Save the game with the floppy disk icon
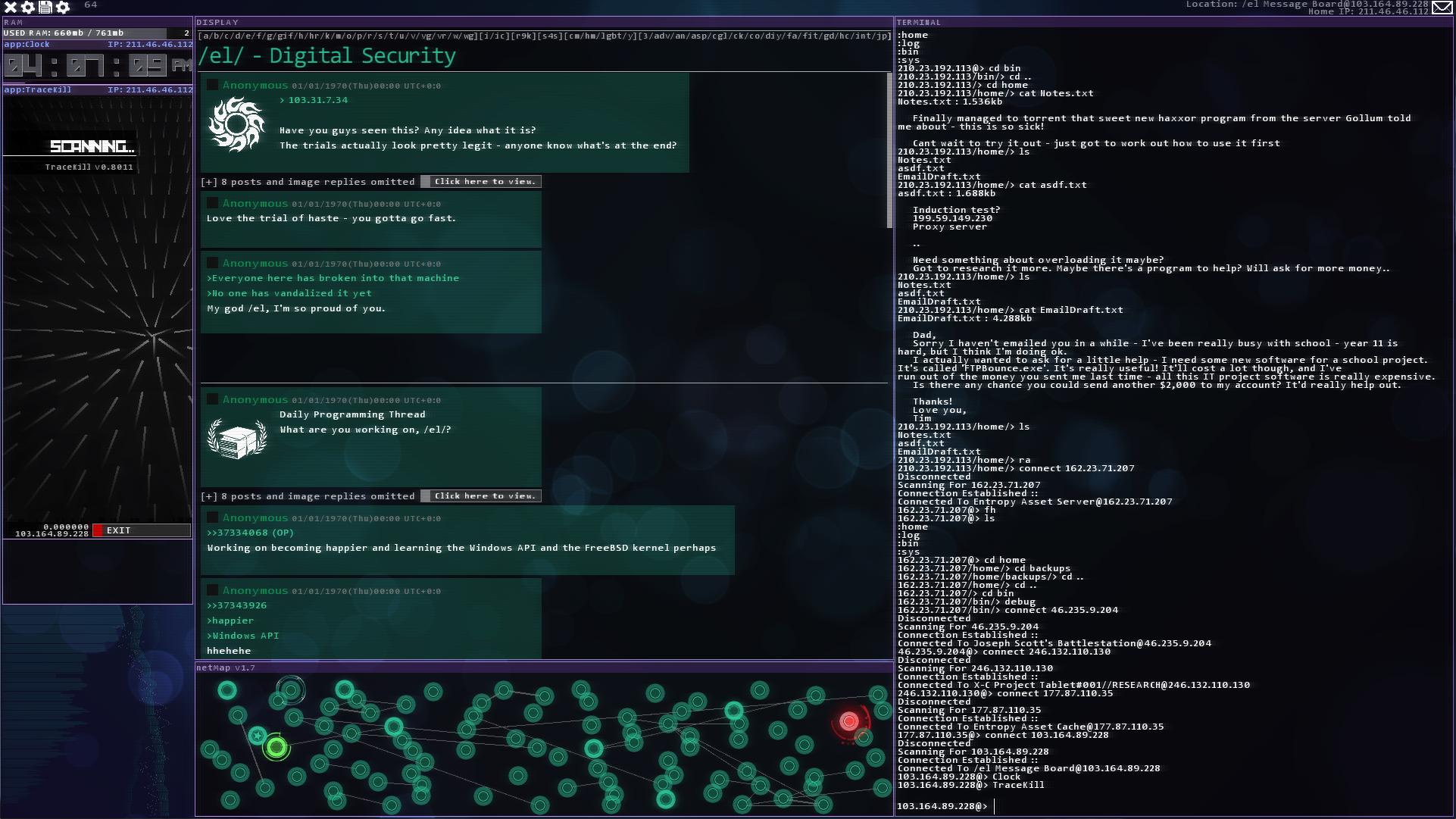The image size is (1456, 819). (x=45, y=7)
